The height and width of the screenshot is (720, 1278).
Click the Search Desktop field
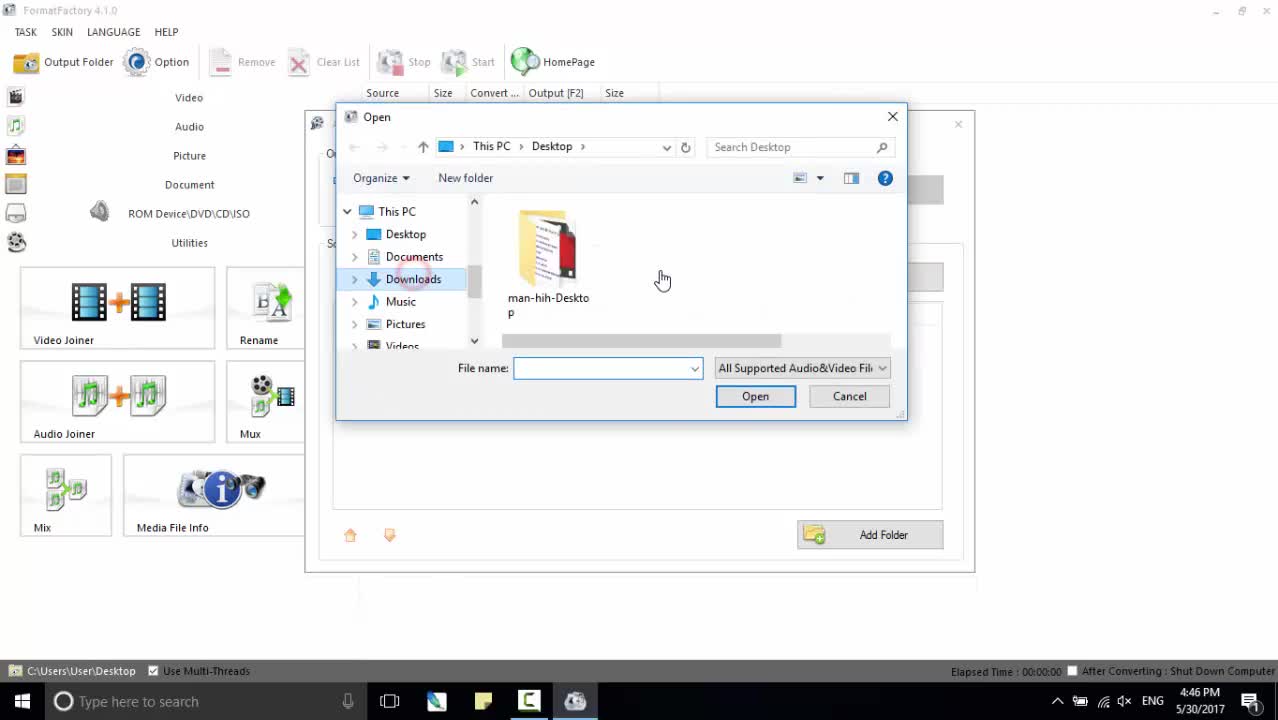coord(799,147)
